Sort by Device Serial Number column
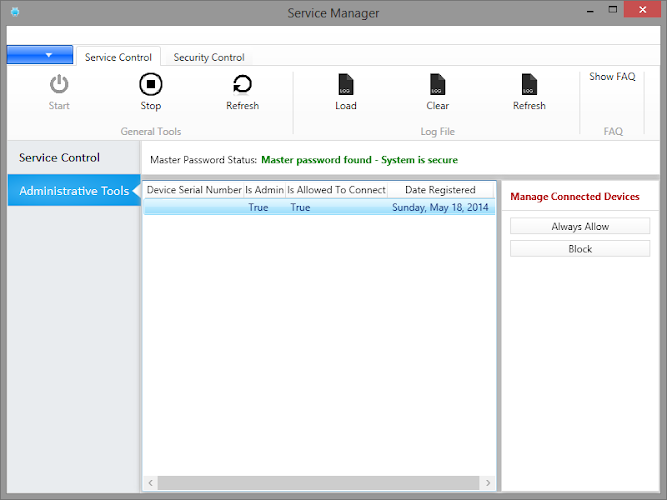 pos(193,190)
